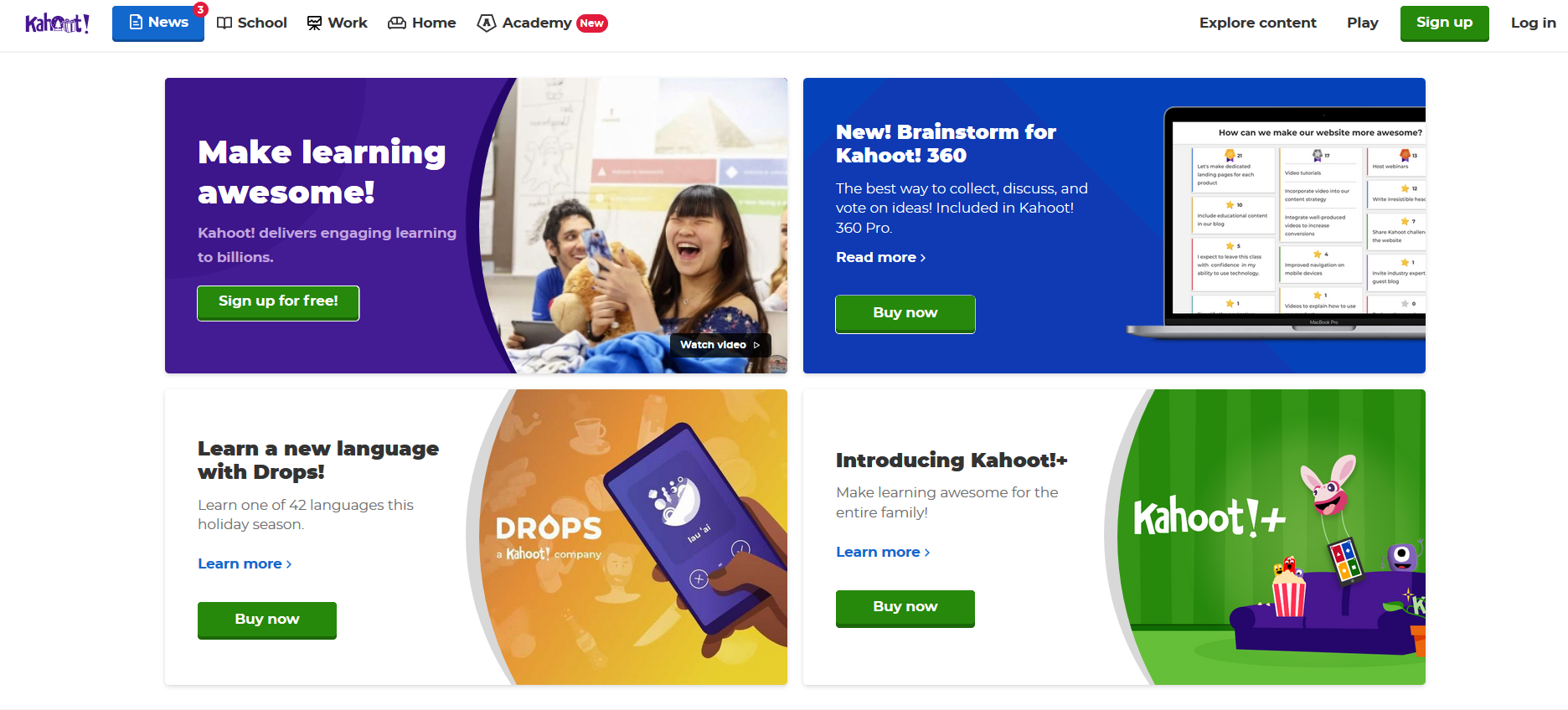Open the News tab

pyautogui.click(x=158, y=23)
